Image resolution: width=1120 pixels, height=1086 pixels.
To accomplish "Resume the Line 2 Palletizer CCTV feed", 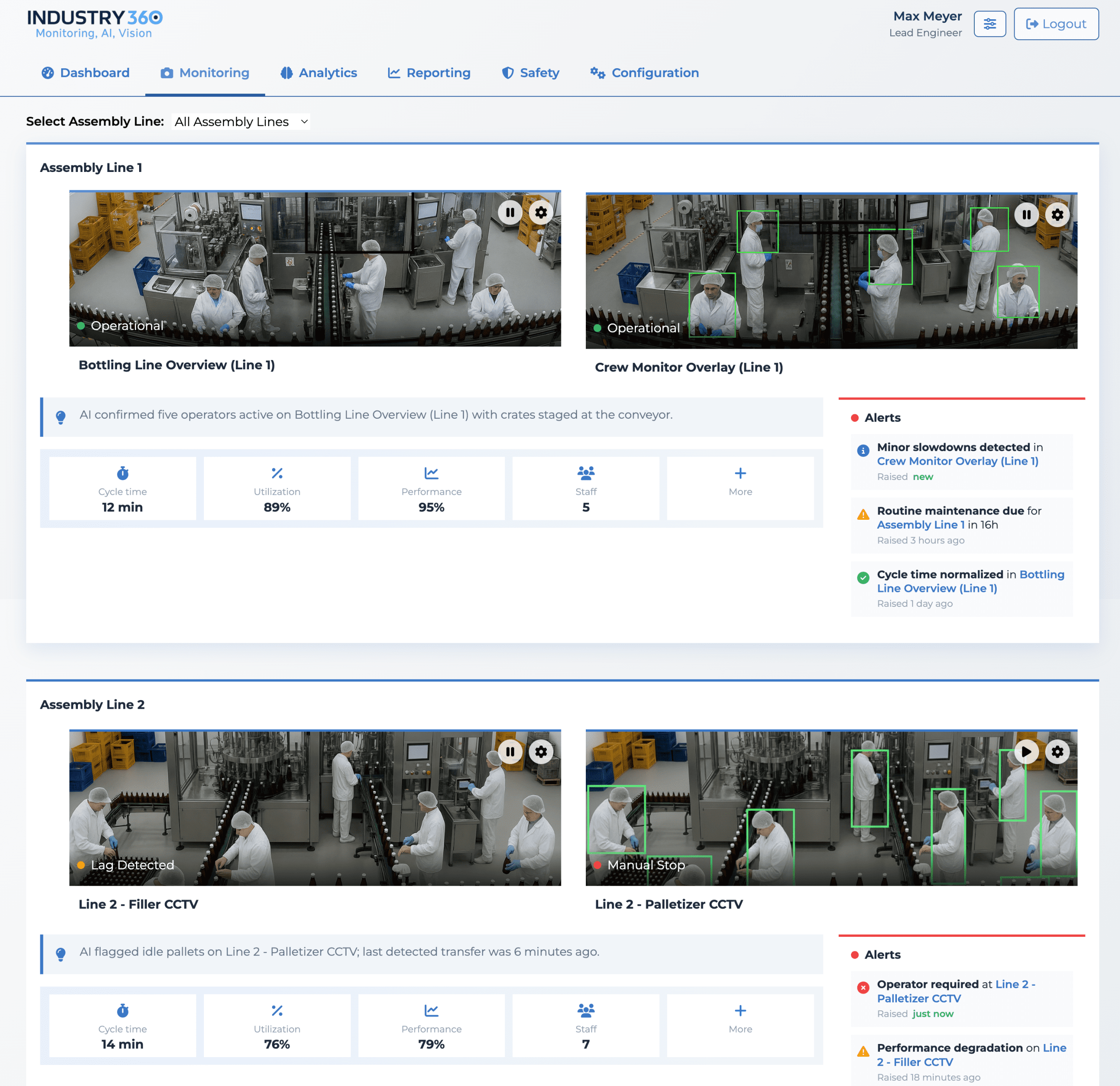I will click(x=1026, y=752).
